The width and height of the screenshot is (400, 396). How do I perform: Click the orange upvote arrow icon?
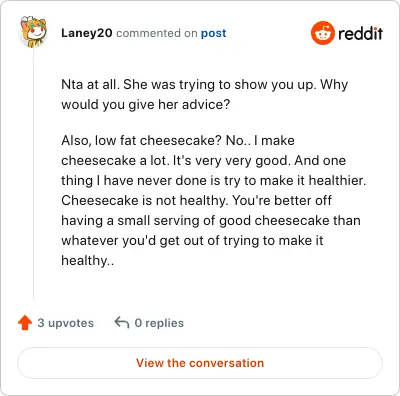coord(25,323)
